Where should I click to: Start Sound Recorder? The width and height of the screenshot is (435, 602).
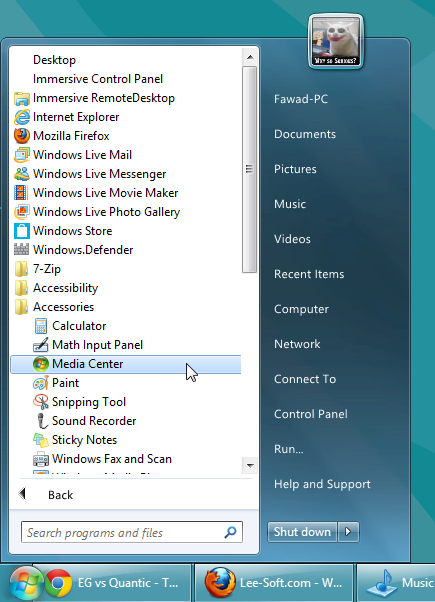click(84, 421)
